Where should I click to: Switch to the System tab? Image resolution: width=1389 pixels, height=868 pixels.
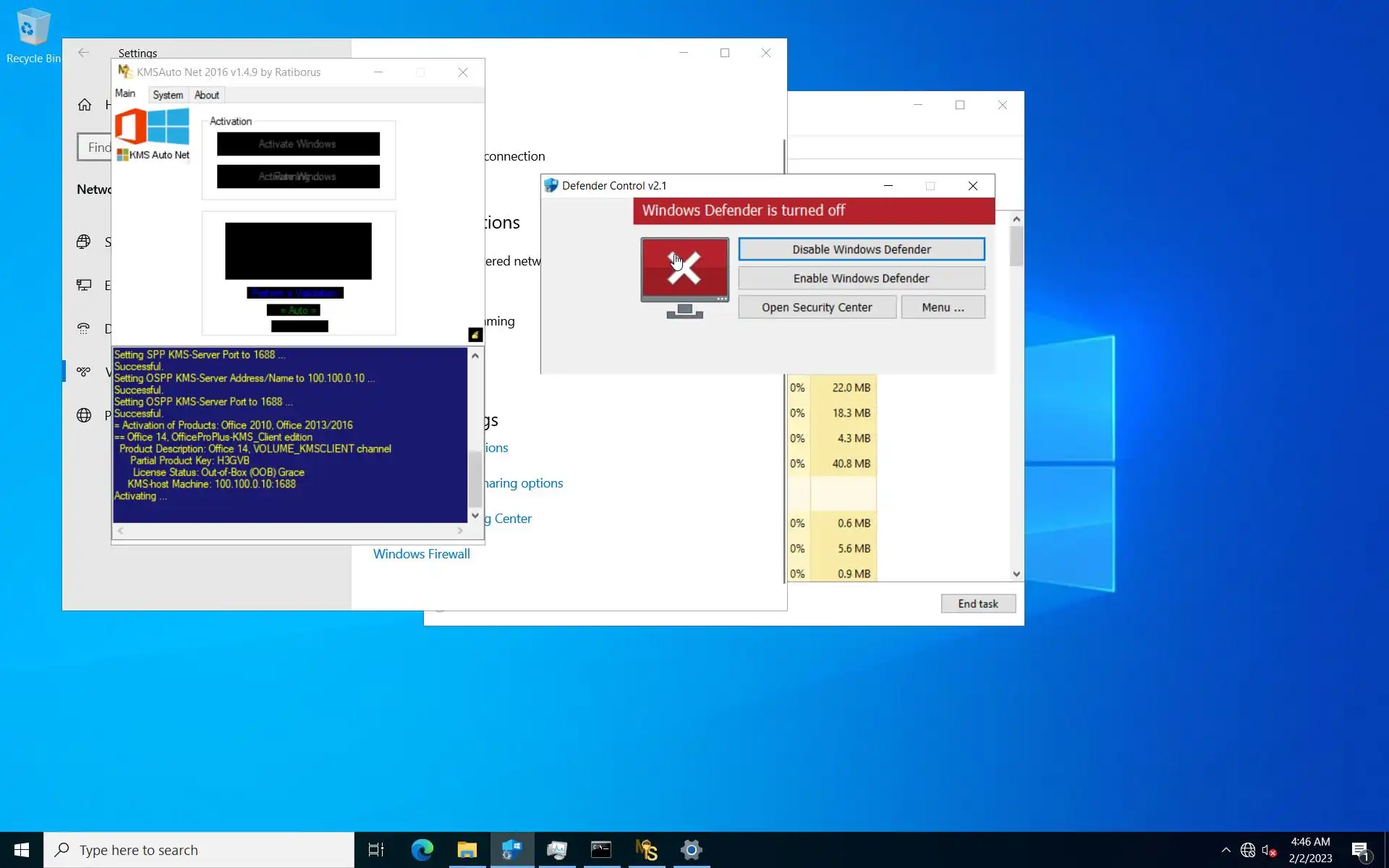168,95
